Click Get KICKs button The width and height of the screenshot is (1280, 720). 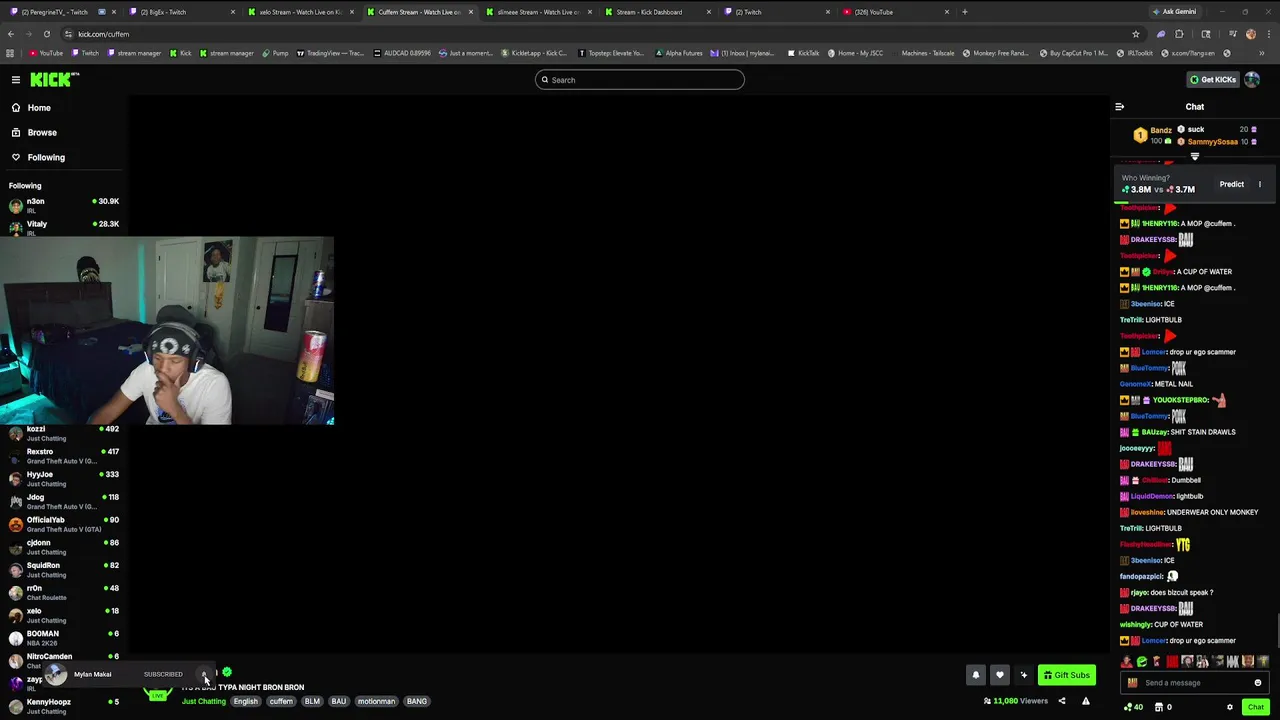pyautogui.click(x=1212, y=80)
